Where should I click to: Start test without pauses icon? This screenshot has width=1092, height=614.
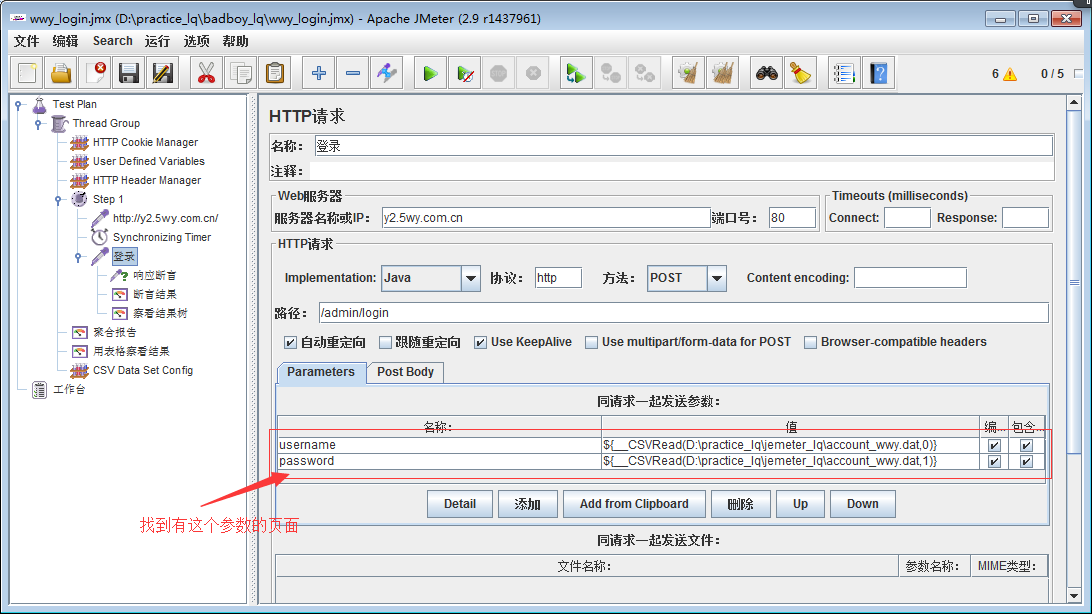(465, 73)
